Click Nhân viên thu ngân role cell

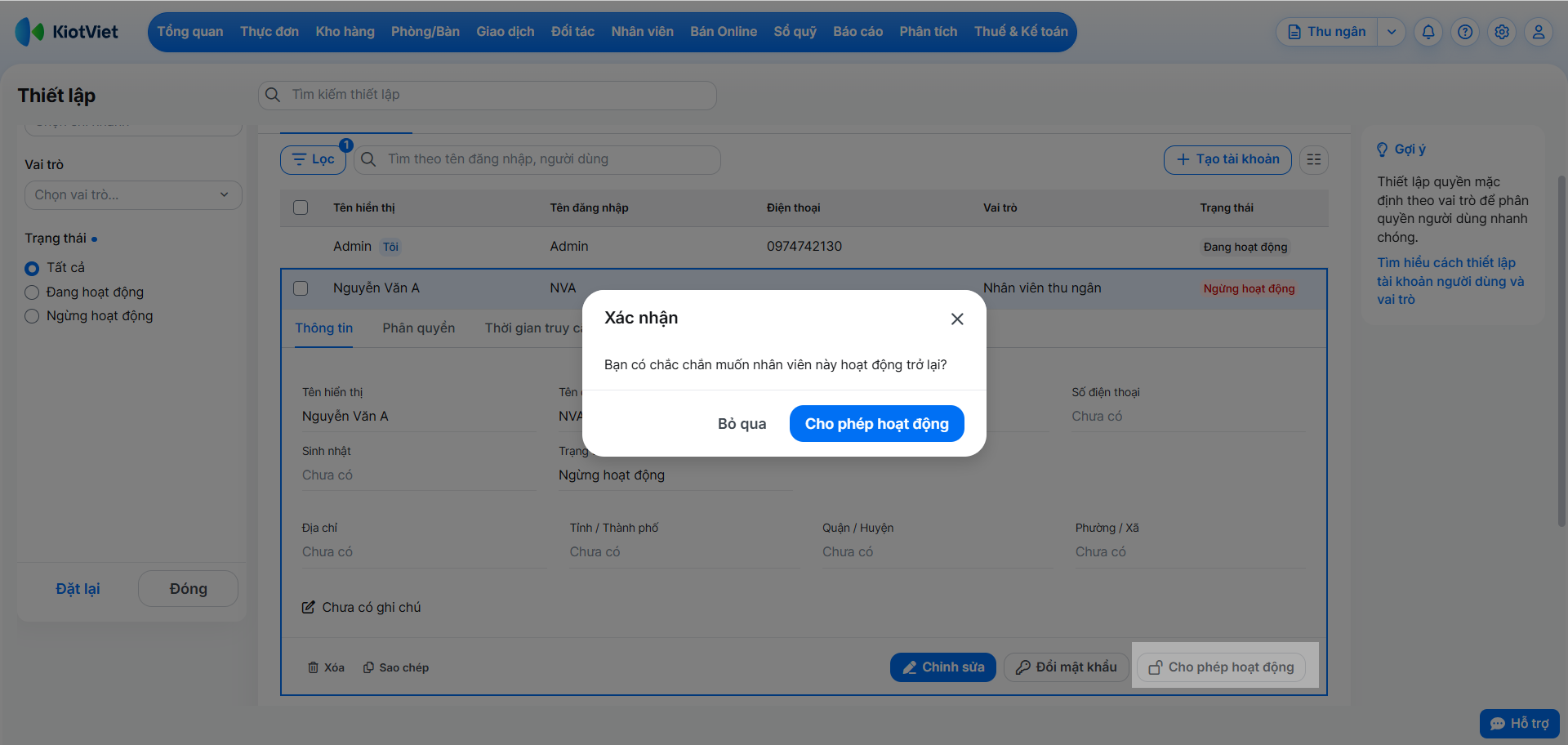tap(1042, 288)
